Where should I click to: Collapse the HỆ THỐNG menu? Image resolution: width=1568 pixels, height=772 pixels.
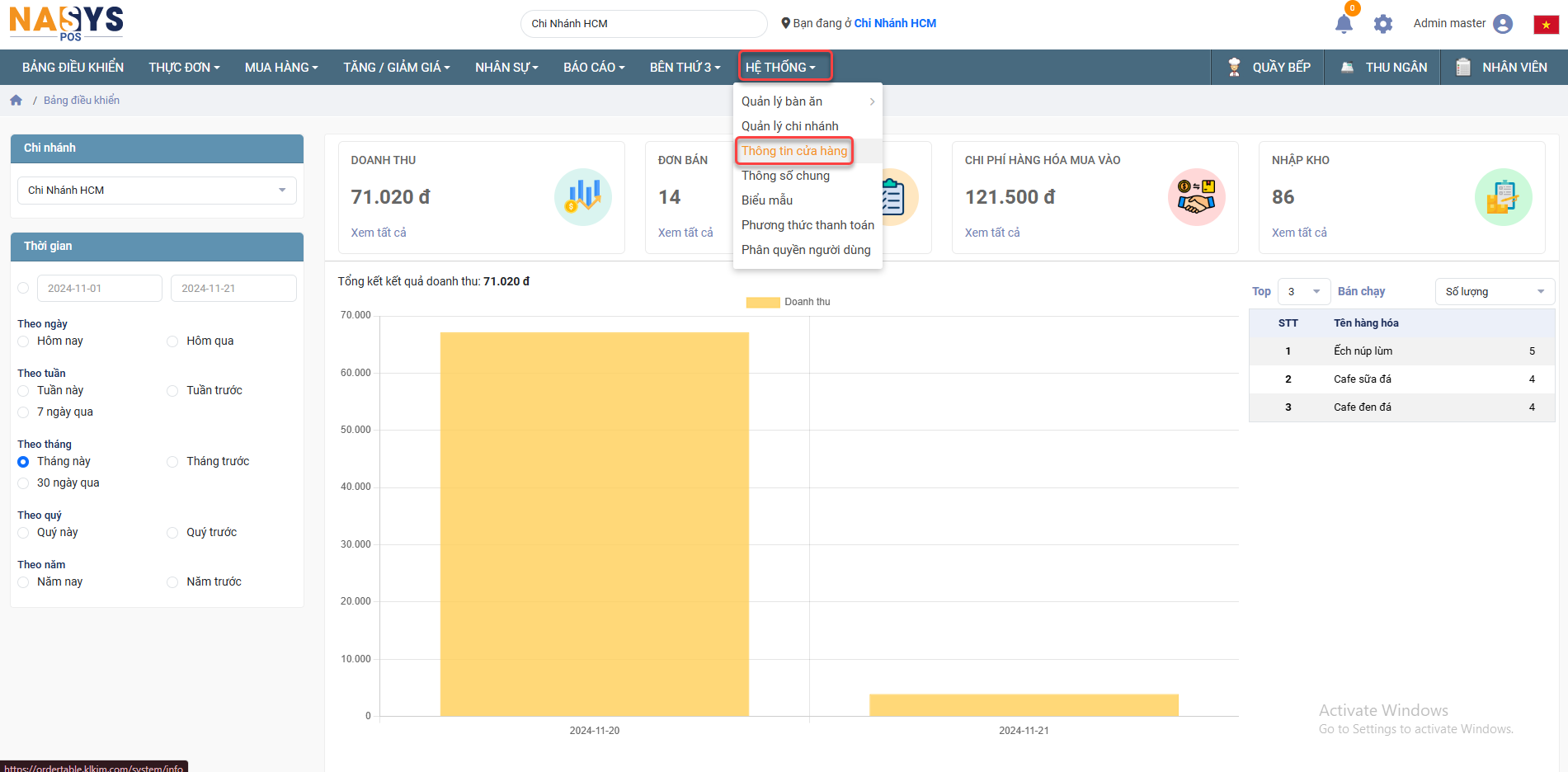(780, 68)
